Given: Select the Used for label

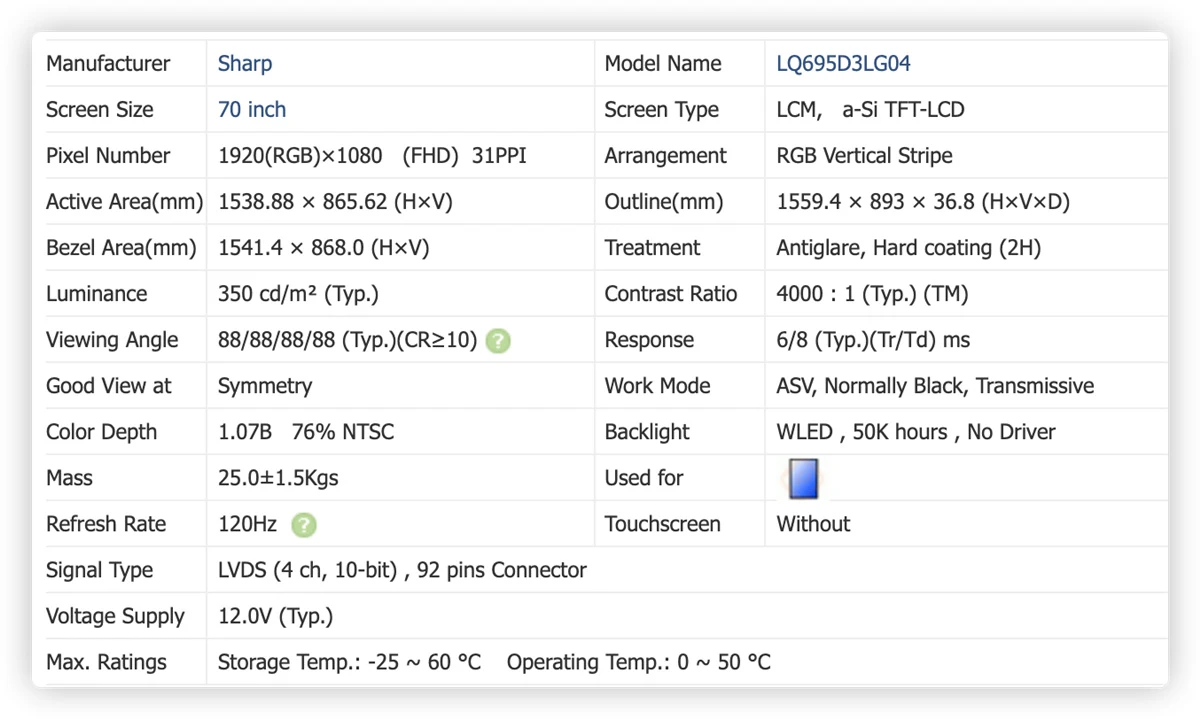Looking at the screenshot, I should pyautogui.click(x=643, y=477).
